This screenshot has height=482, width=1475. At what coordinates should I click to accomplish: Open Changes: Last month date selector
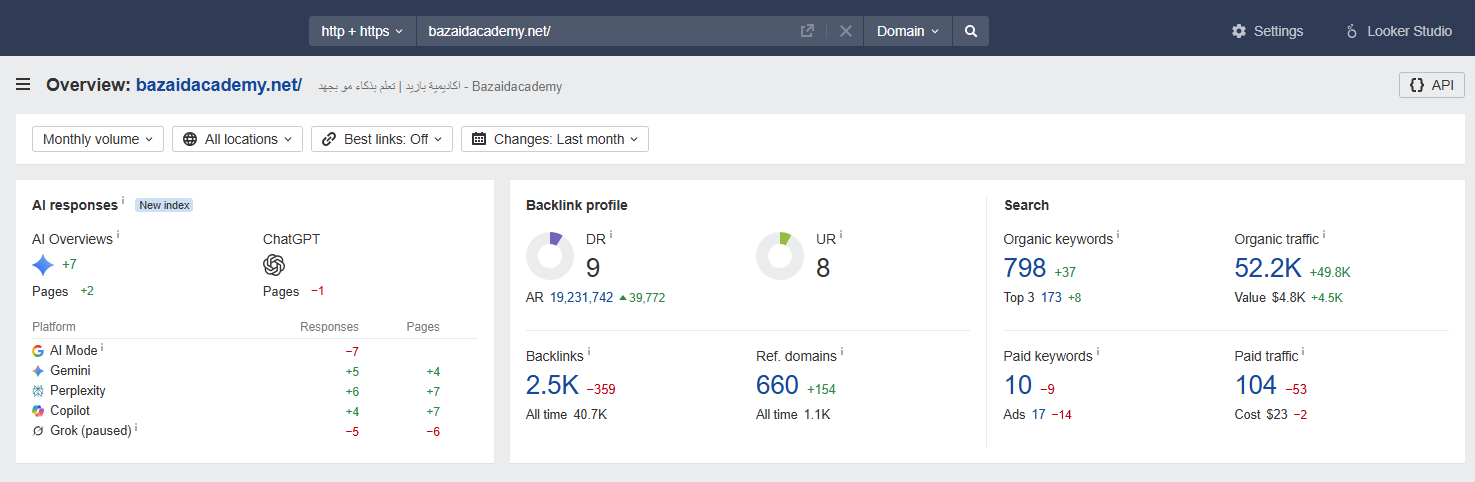[555, 139]
